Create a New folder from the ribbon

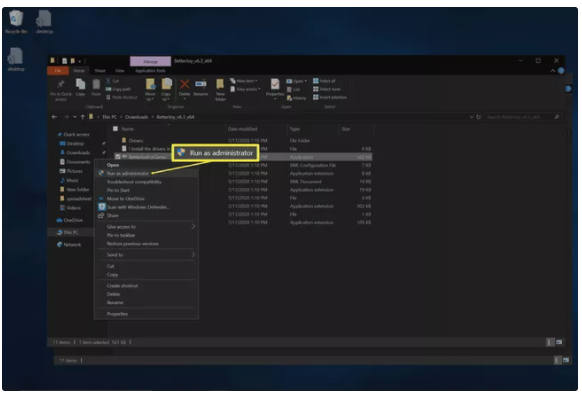click(220, 89)
